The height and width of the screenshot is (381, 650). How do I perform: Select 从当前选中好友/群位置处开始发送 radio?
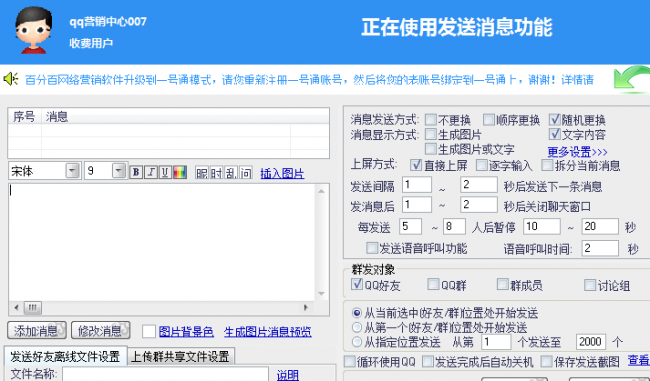tap(357, 313)
